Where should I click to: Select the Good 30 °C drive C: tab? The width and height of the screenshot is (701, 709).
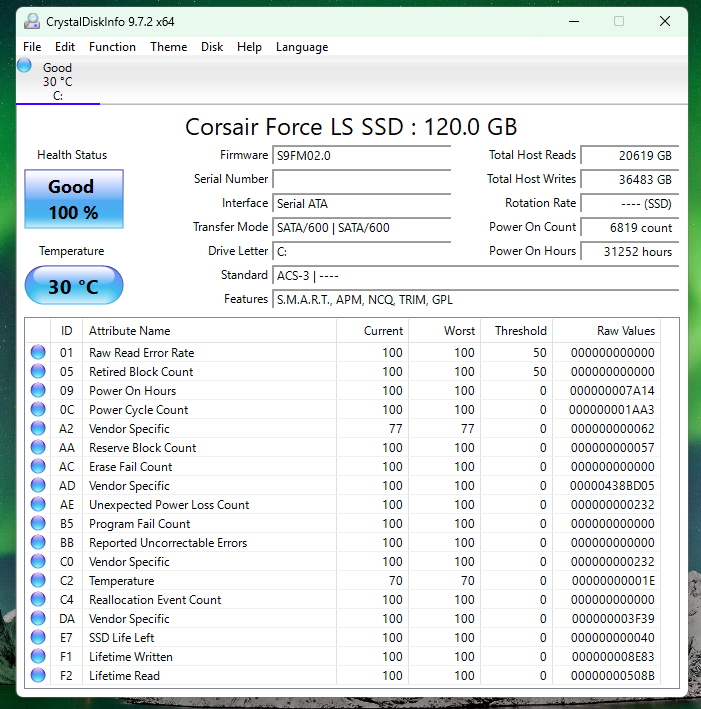tap(57, 82)
